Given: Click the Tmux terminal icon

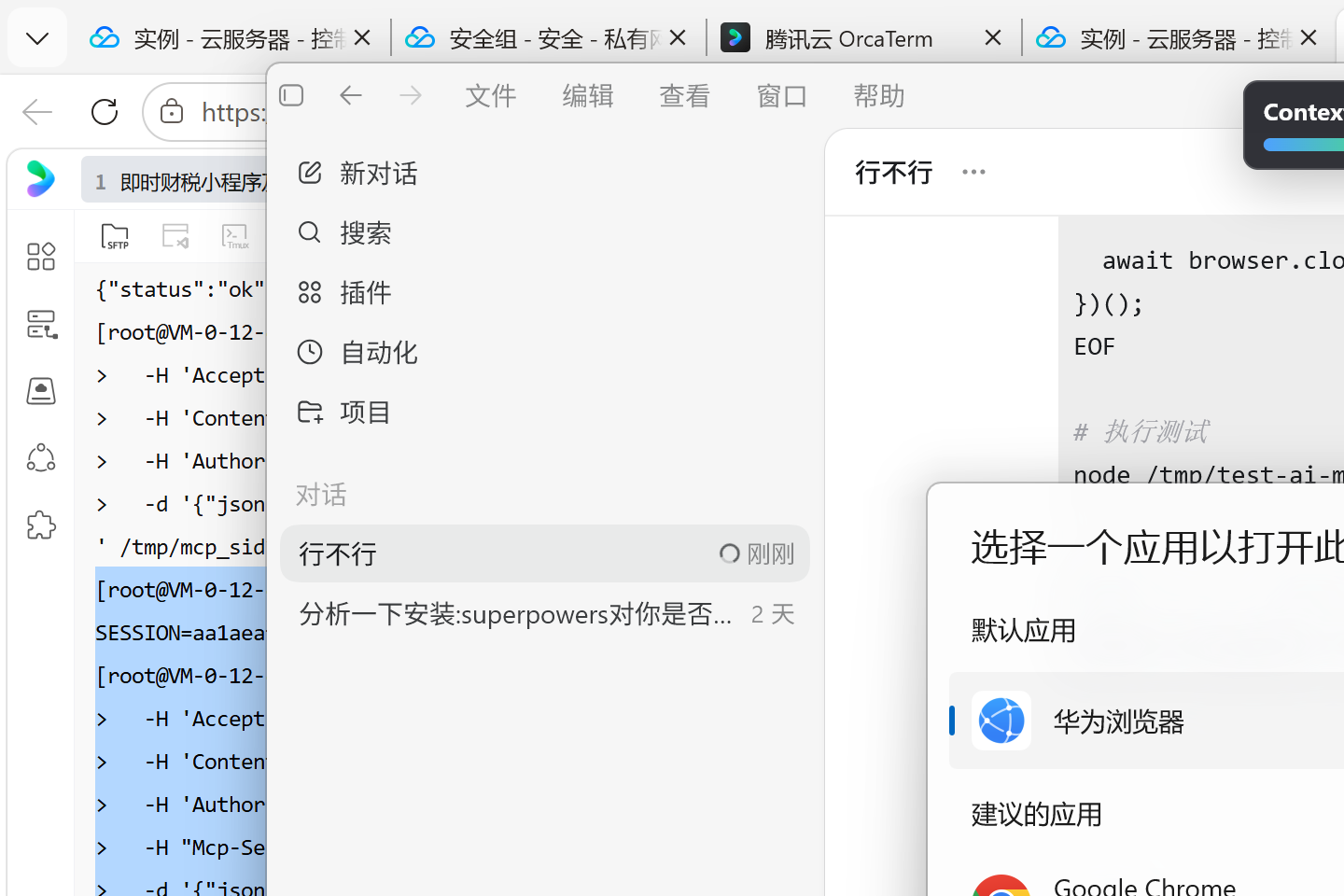Looking at the screenshot, I should tap(235, 236).
